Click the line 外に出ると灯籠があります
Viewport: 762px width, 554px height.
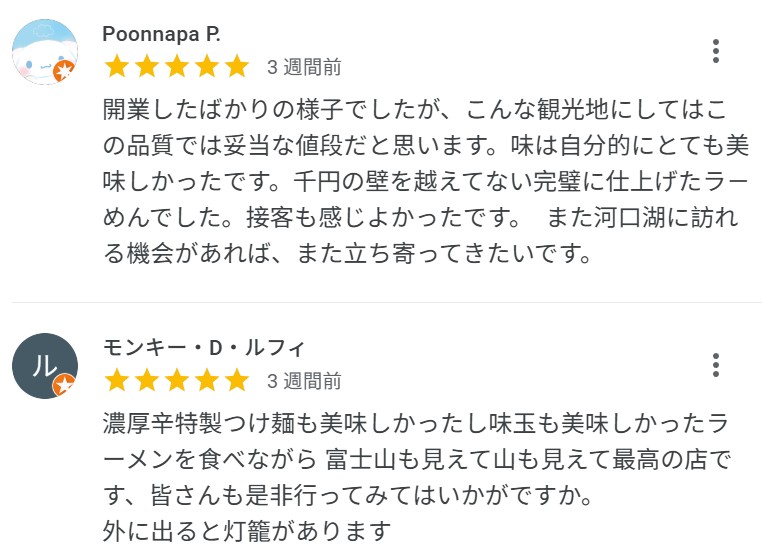pos(246,529)
